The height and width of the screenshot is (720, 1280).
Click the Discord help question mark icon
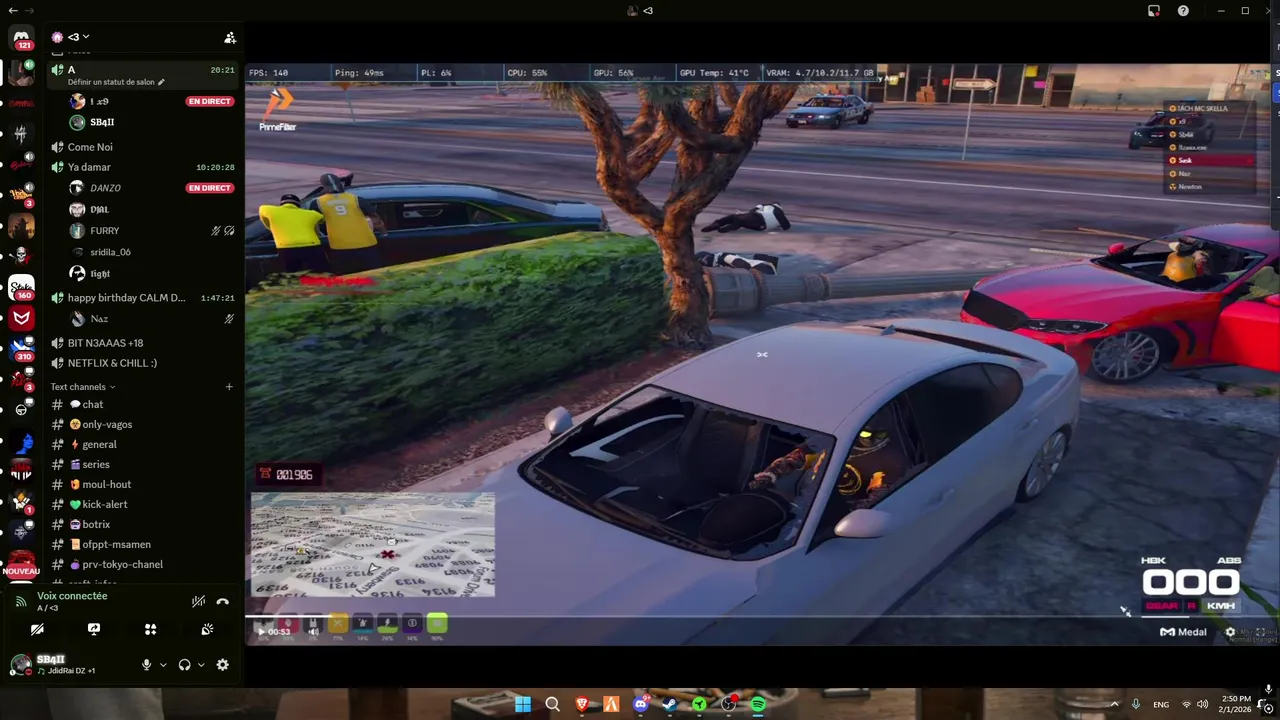[x=1183, y=11]
